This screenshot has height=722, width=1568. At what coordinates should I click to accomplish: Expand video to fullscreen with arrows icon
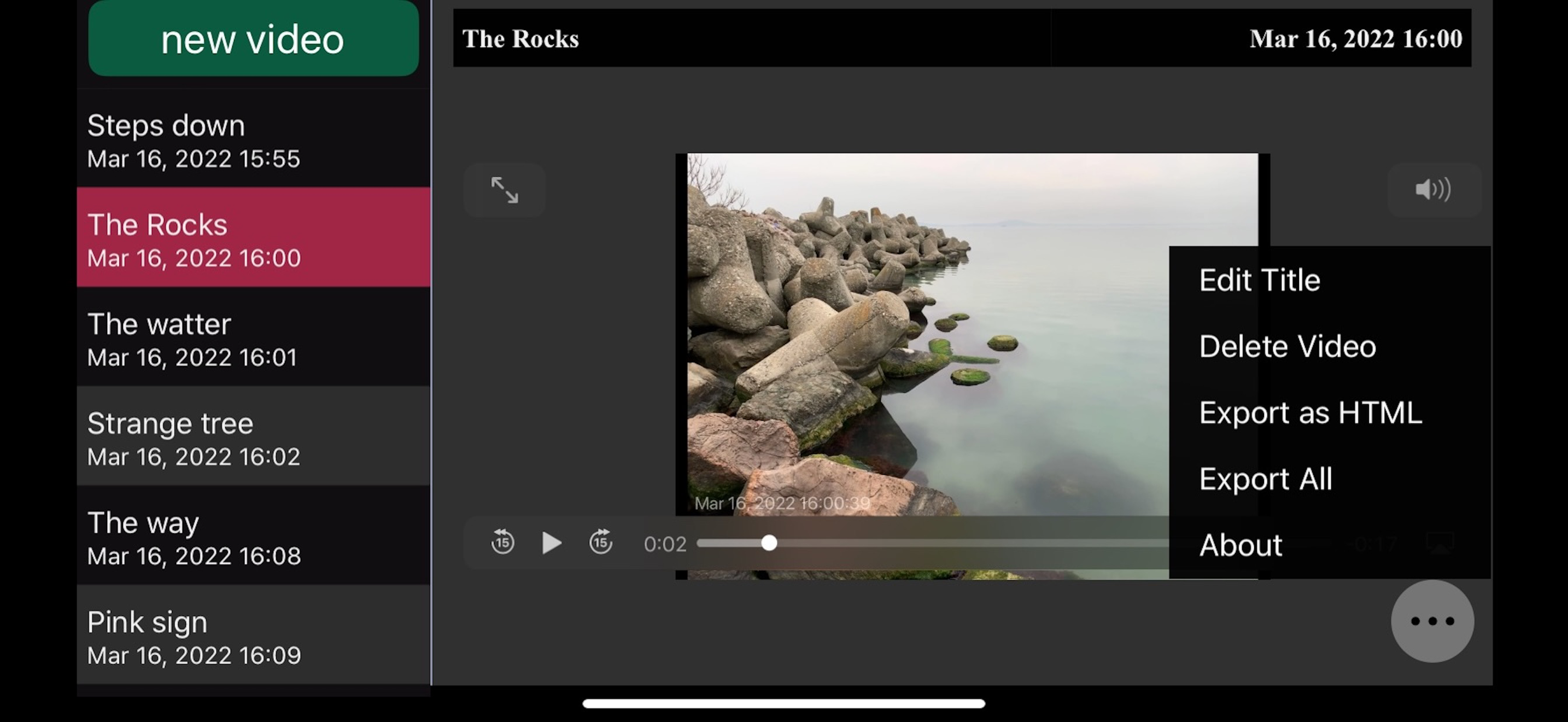pos(504,190)
